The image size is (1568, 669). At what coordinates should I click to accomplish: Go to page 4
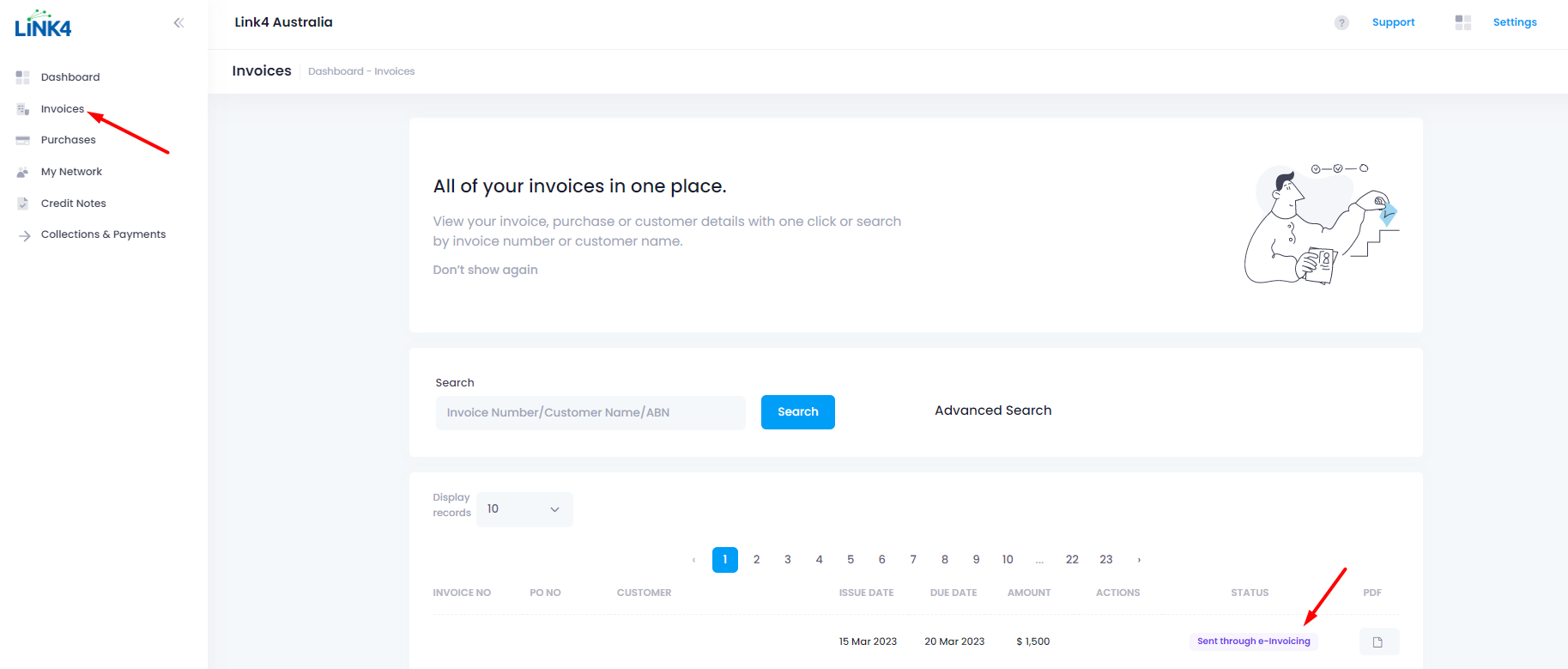[820, 560]
